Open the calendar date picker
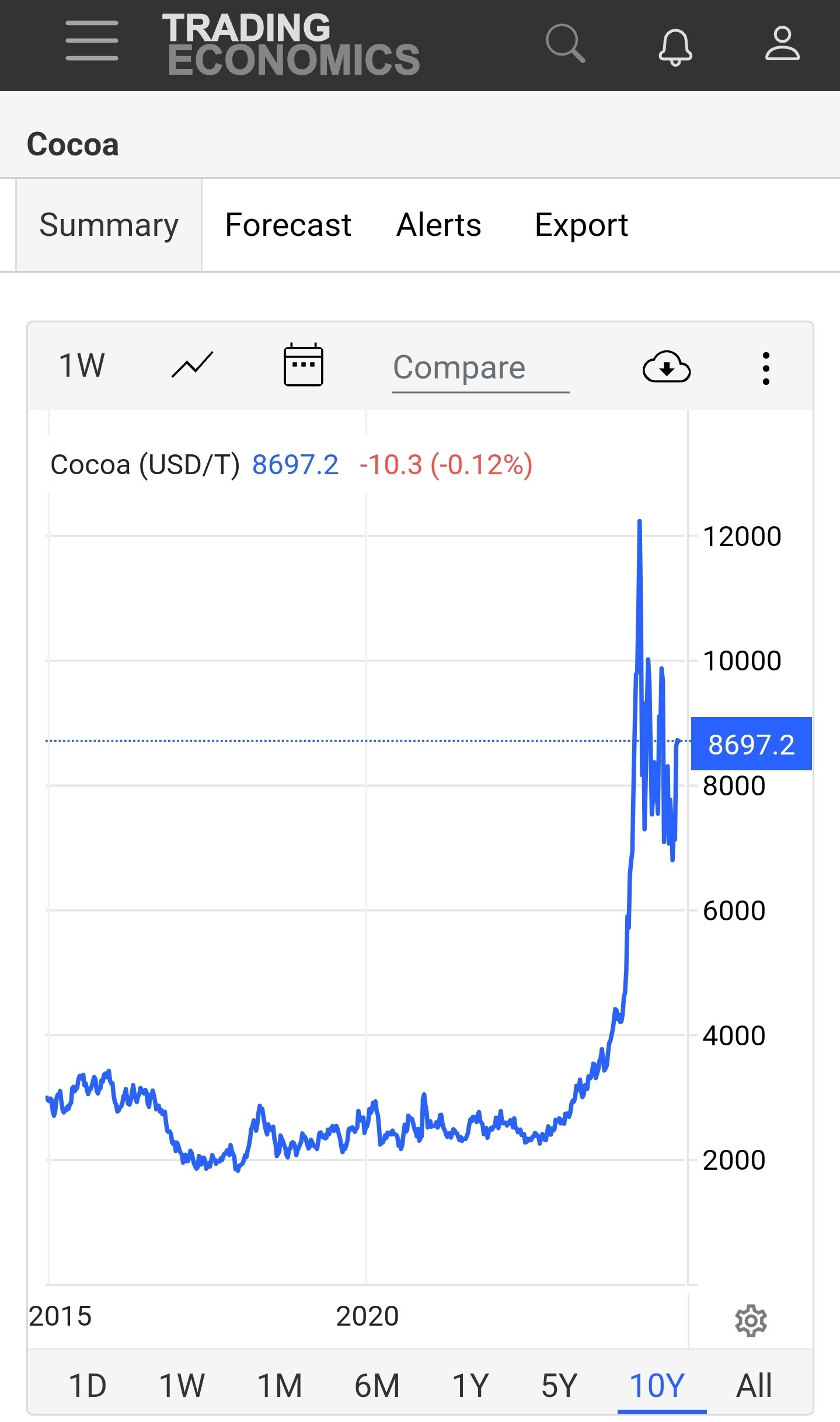 tap(303, 366)
